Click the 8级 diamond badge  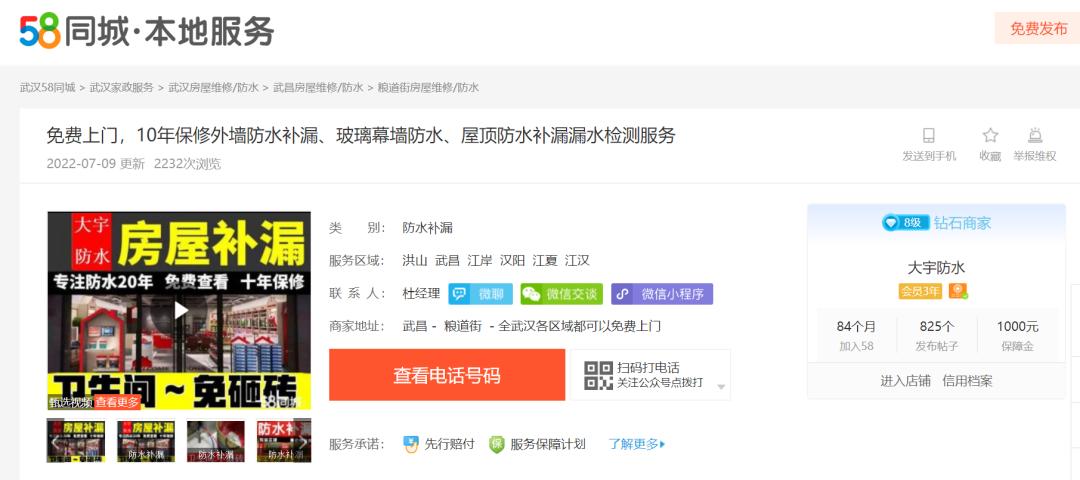pos(905,222)
